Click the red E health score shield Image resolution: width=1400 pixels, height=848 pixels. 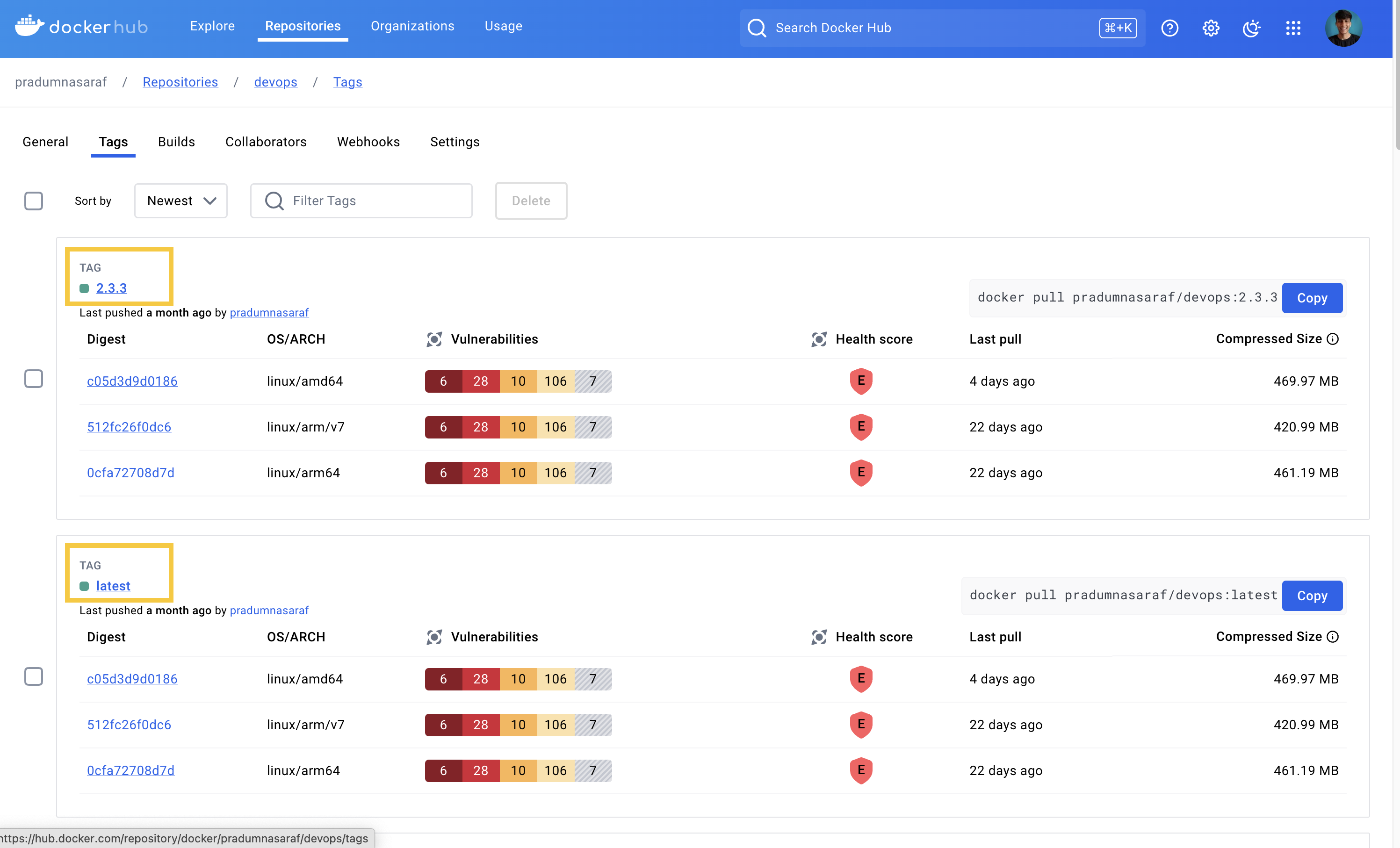861,381
